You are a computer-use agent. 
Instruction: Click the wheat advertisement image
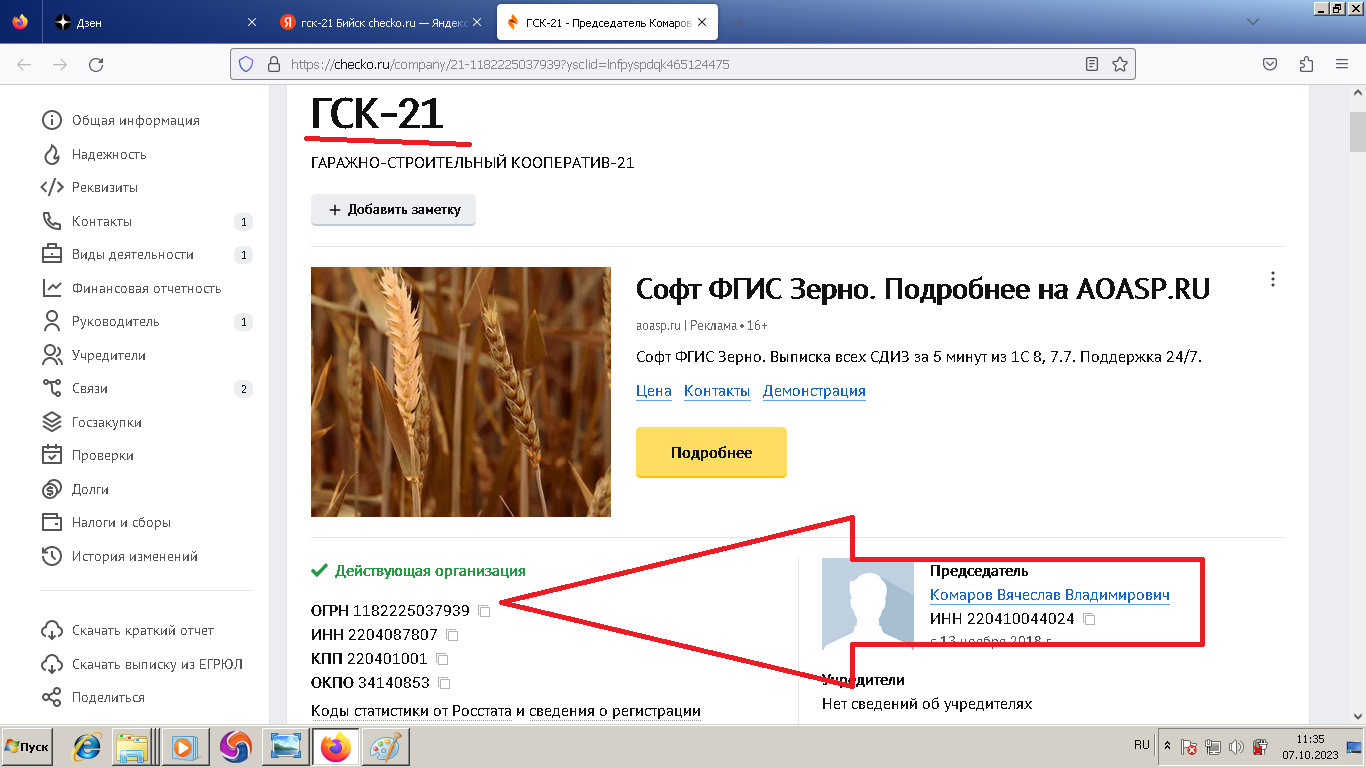tap(461, 392)
